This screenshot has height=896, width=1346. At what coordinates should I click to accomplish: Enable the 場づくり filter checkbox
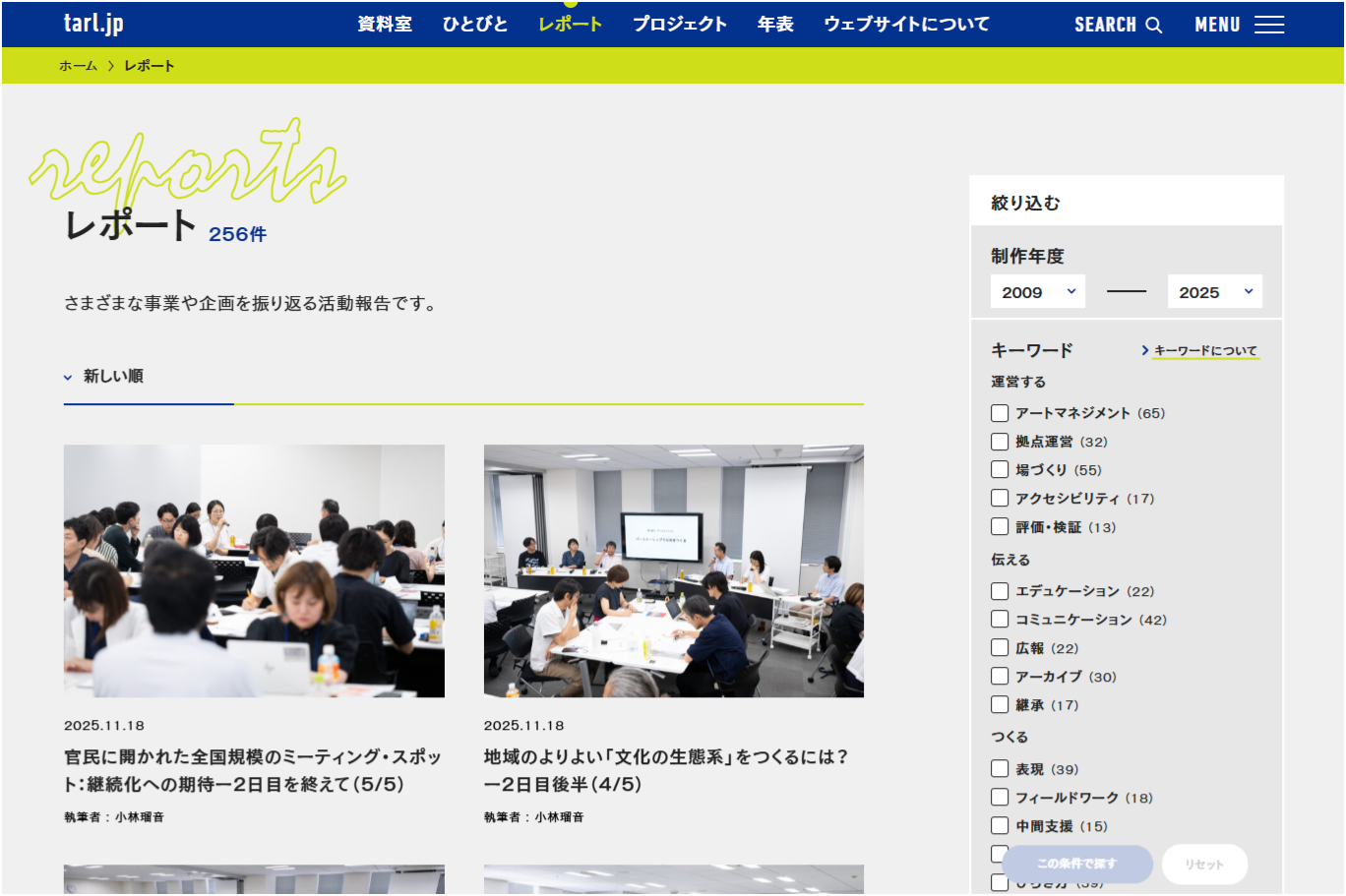[1000, 470]
